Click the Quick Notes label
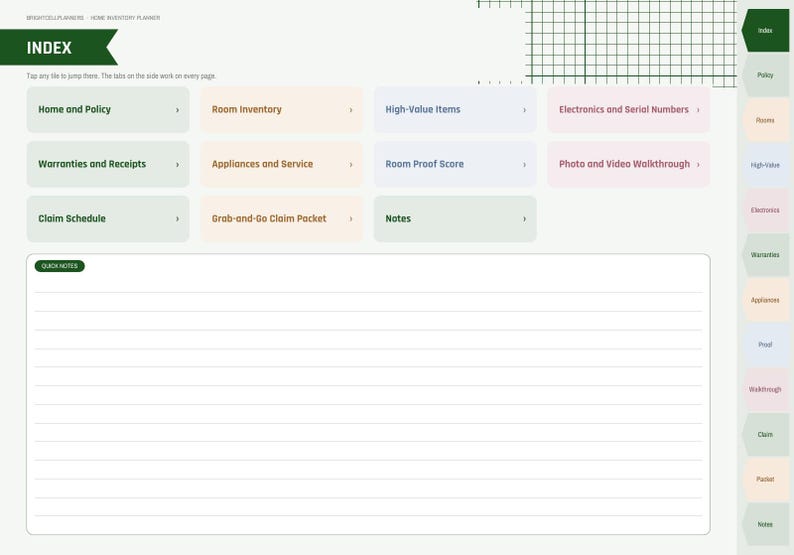Image resolution: width=794 pixels, height=555 pixels. click(60, 266)
